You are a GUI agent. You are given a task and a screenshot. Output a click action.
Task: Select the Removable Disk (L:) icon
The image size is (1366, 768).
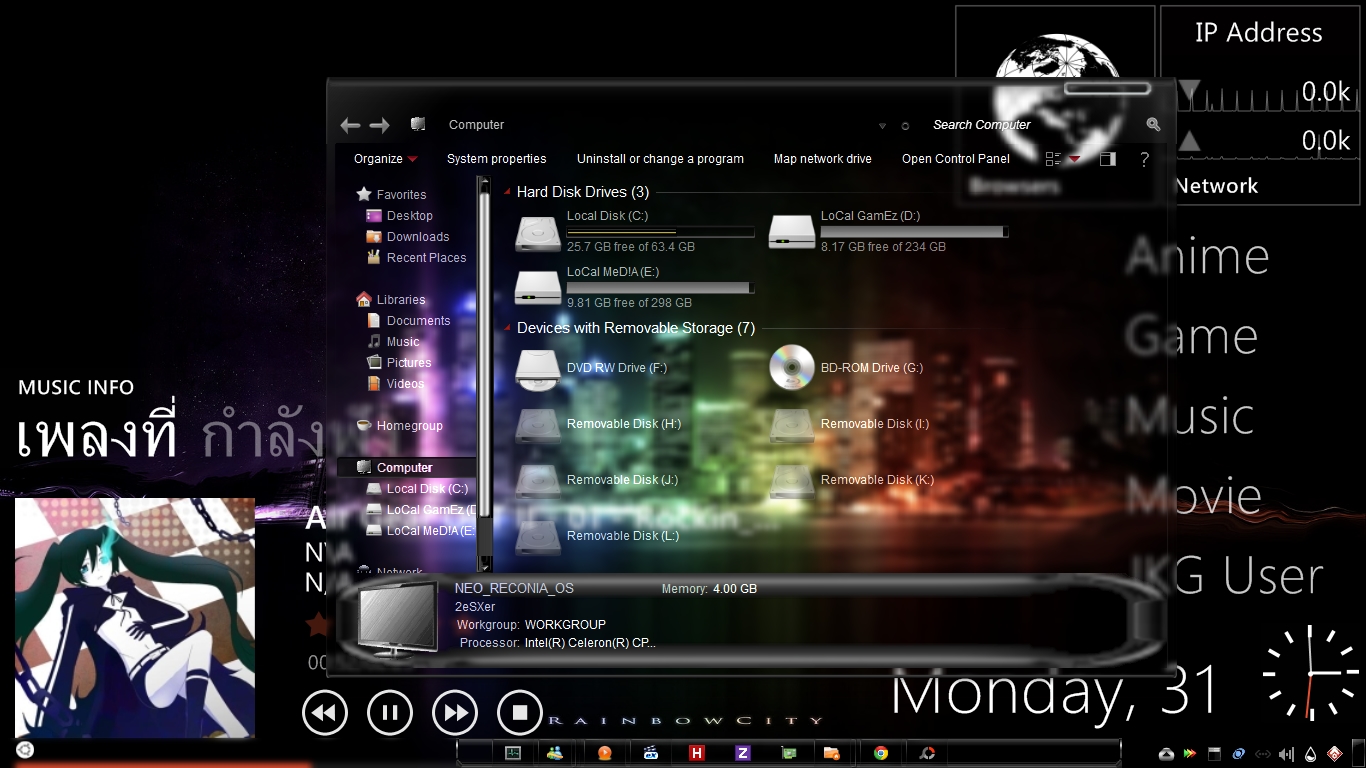click(538, 536)
